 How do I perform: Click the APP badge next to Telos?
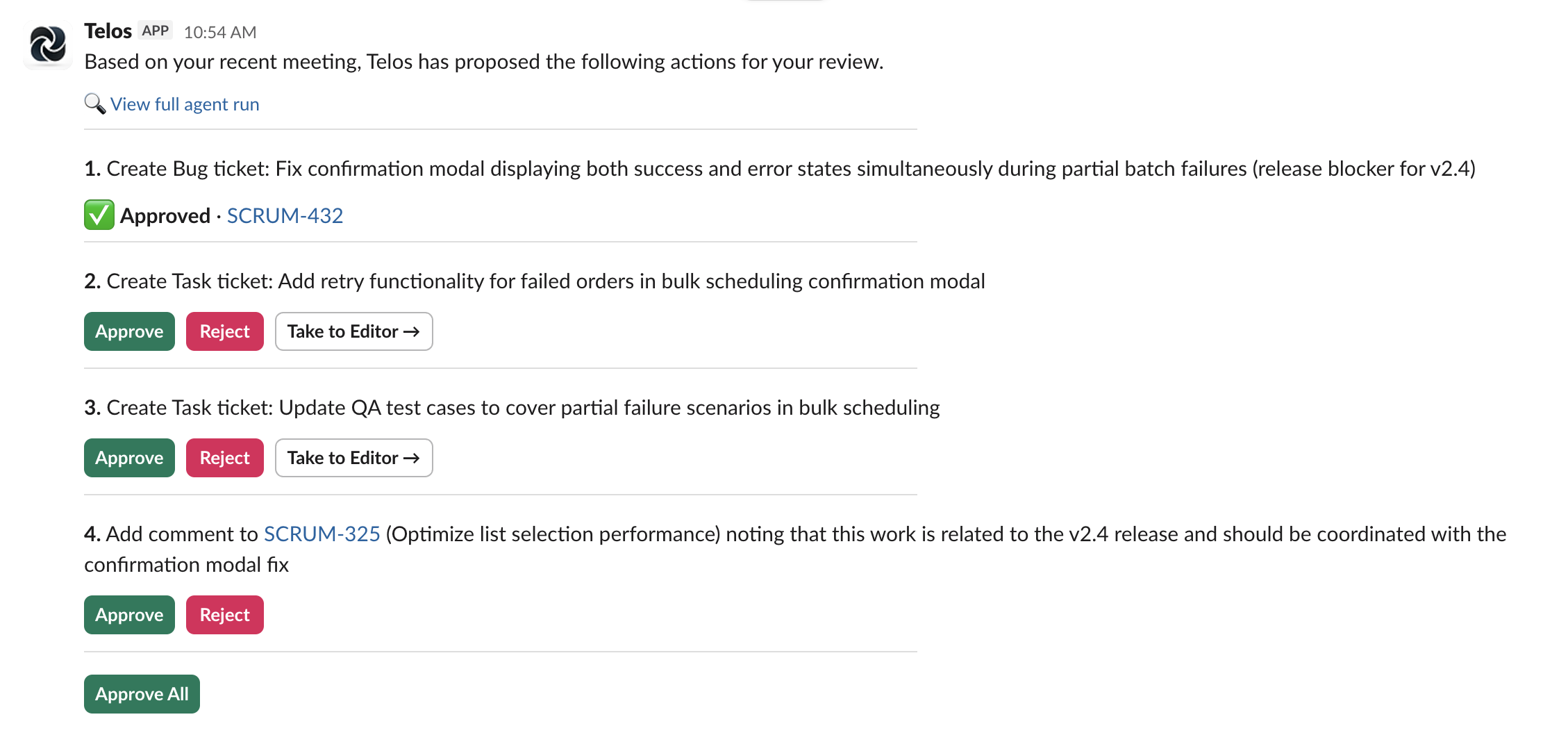(x=156, y=31)
